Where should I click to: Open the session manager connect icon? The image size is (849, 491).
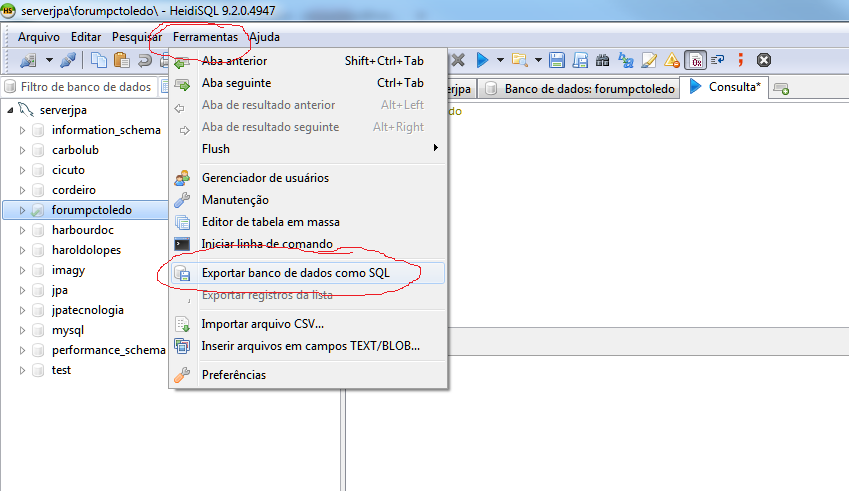click(28, 60)
